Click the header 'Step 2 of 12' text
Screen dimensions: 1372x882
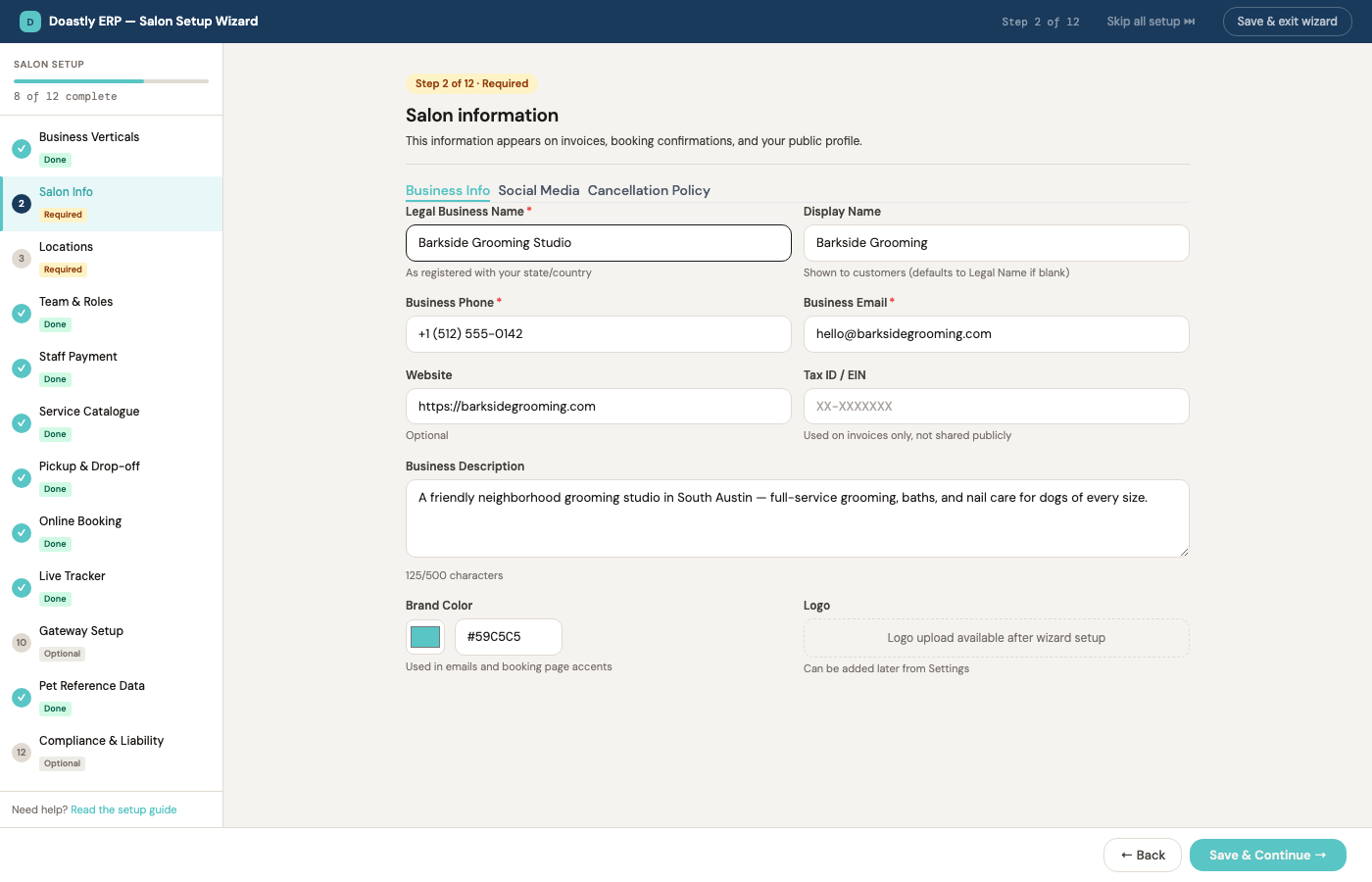[x=1041, y=22]
